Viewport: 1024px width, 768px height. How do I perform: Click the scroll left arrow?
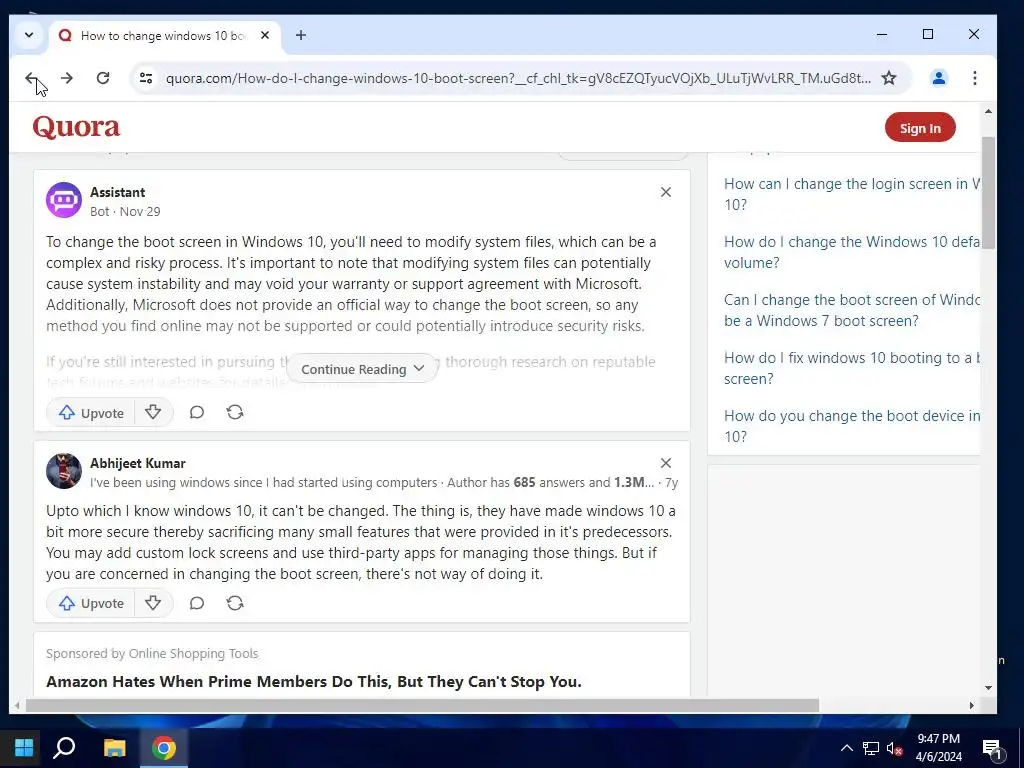[16, 705]
